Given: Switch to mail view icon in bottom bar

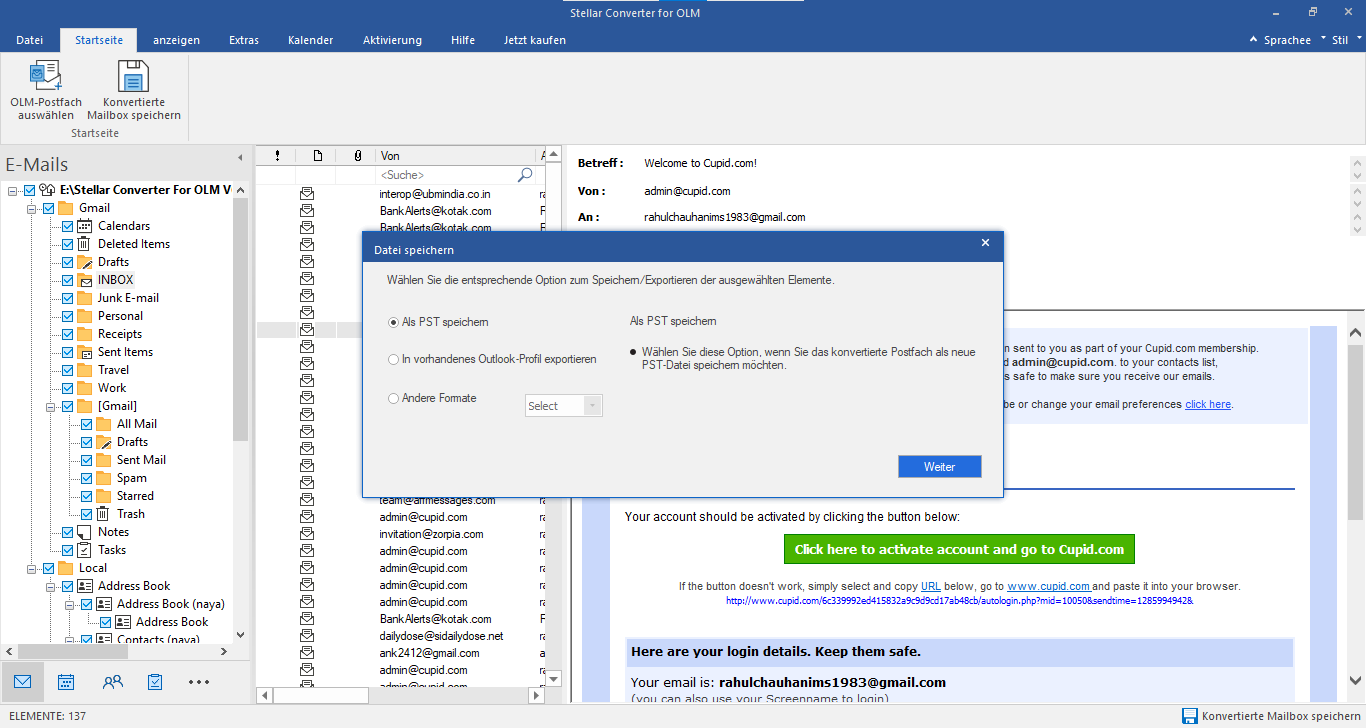Looking at the screenshot, I should coord(22,682).
